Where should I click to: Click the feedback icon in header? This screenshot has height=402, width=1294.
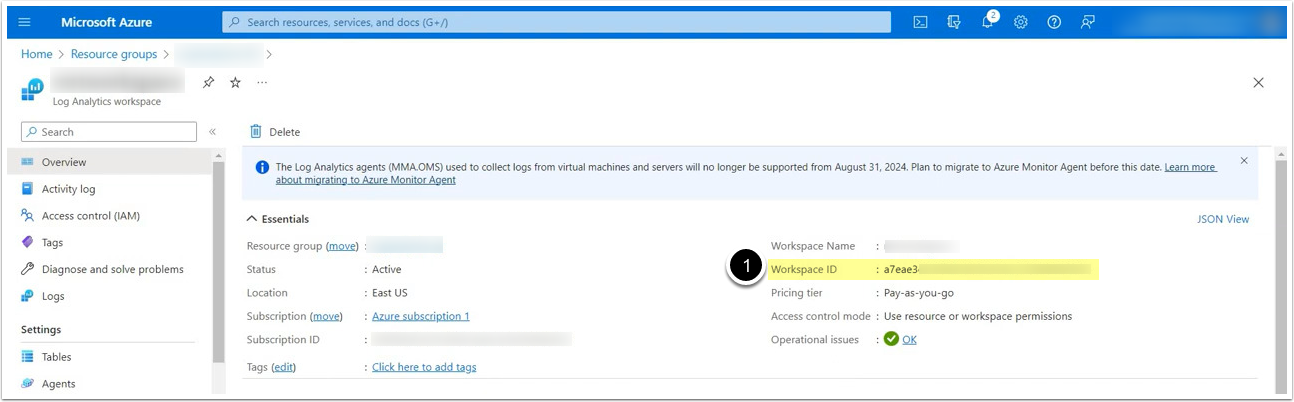tap(1088, 22)
